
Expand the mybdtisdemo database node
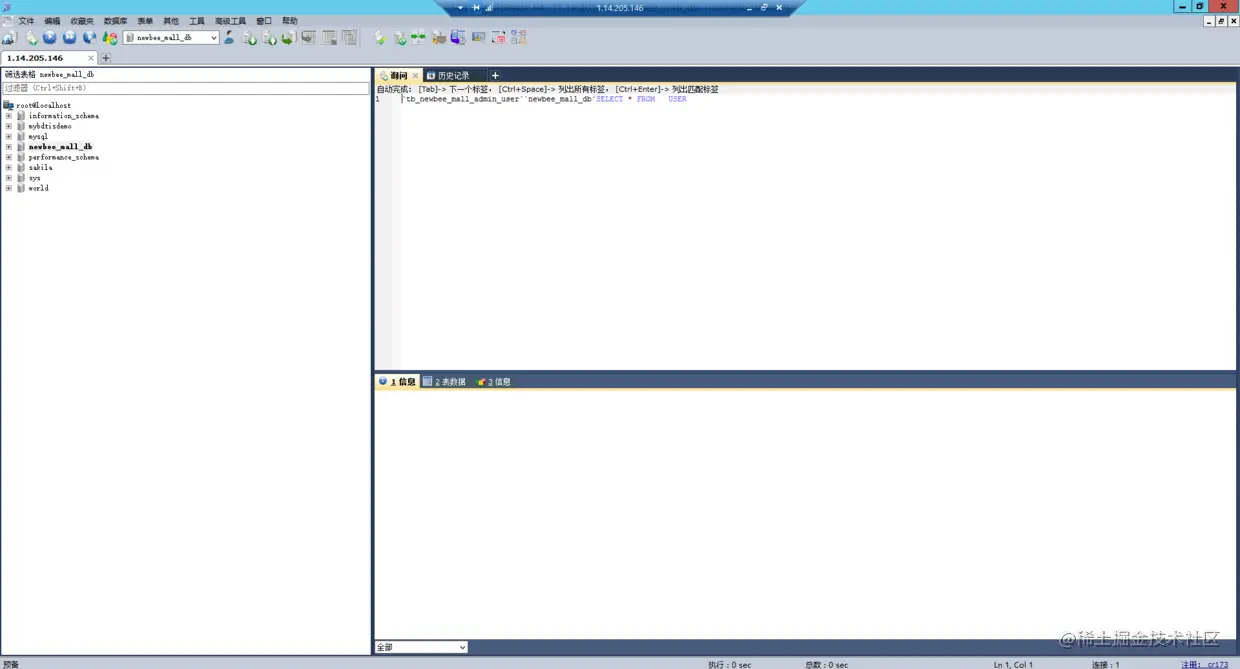click(9, 126)
